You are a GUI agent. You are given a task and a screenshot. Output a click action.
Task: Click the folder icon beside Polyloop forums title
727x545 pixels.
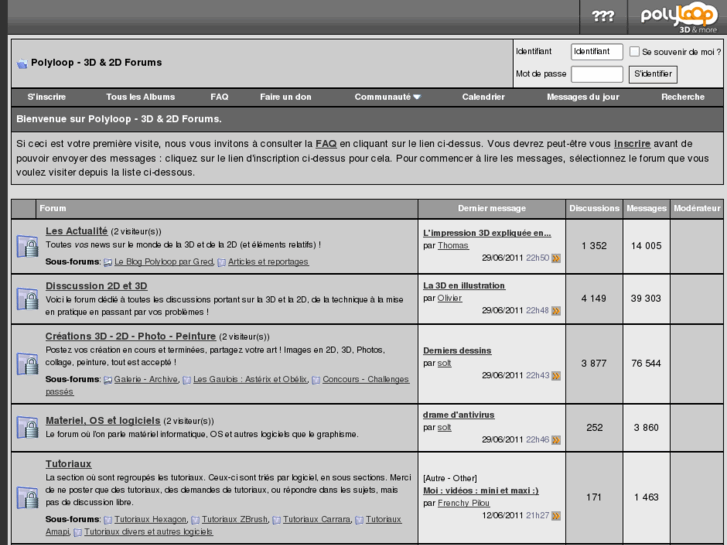(x=22, y=63)
